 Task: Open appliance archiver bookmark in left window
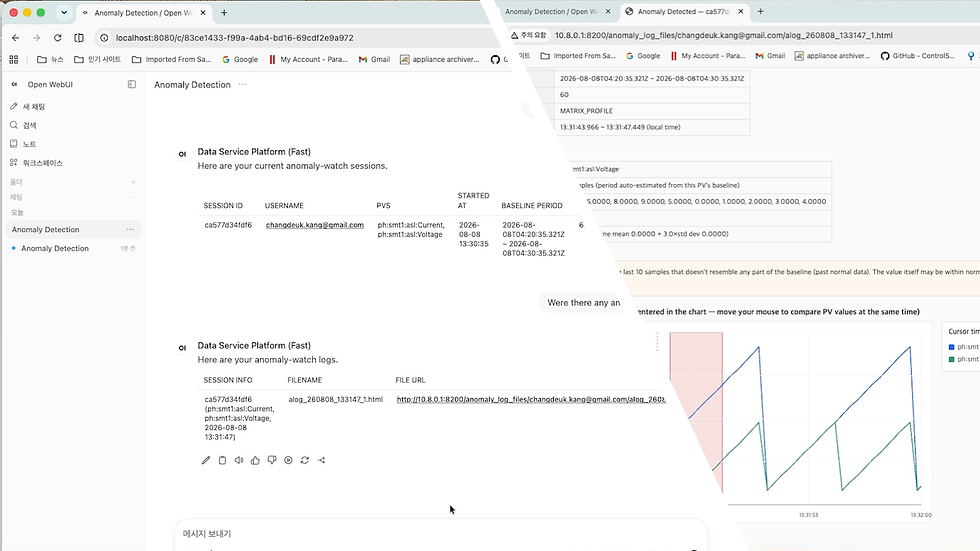(x=439, y=59)
